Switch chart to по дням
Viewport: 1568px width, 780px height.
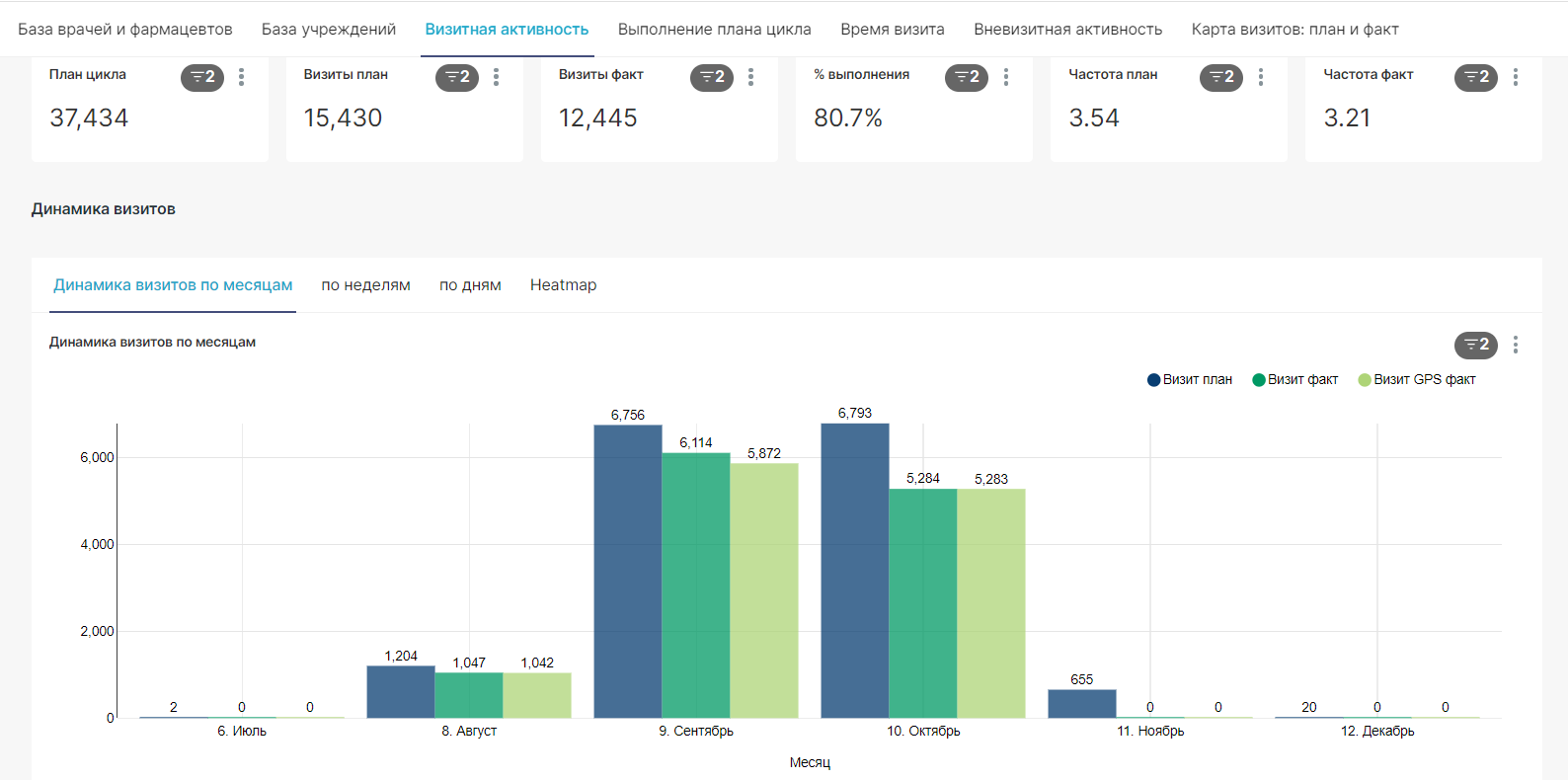[x=470, y=285]
